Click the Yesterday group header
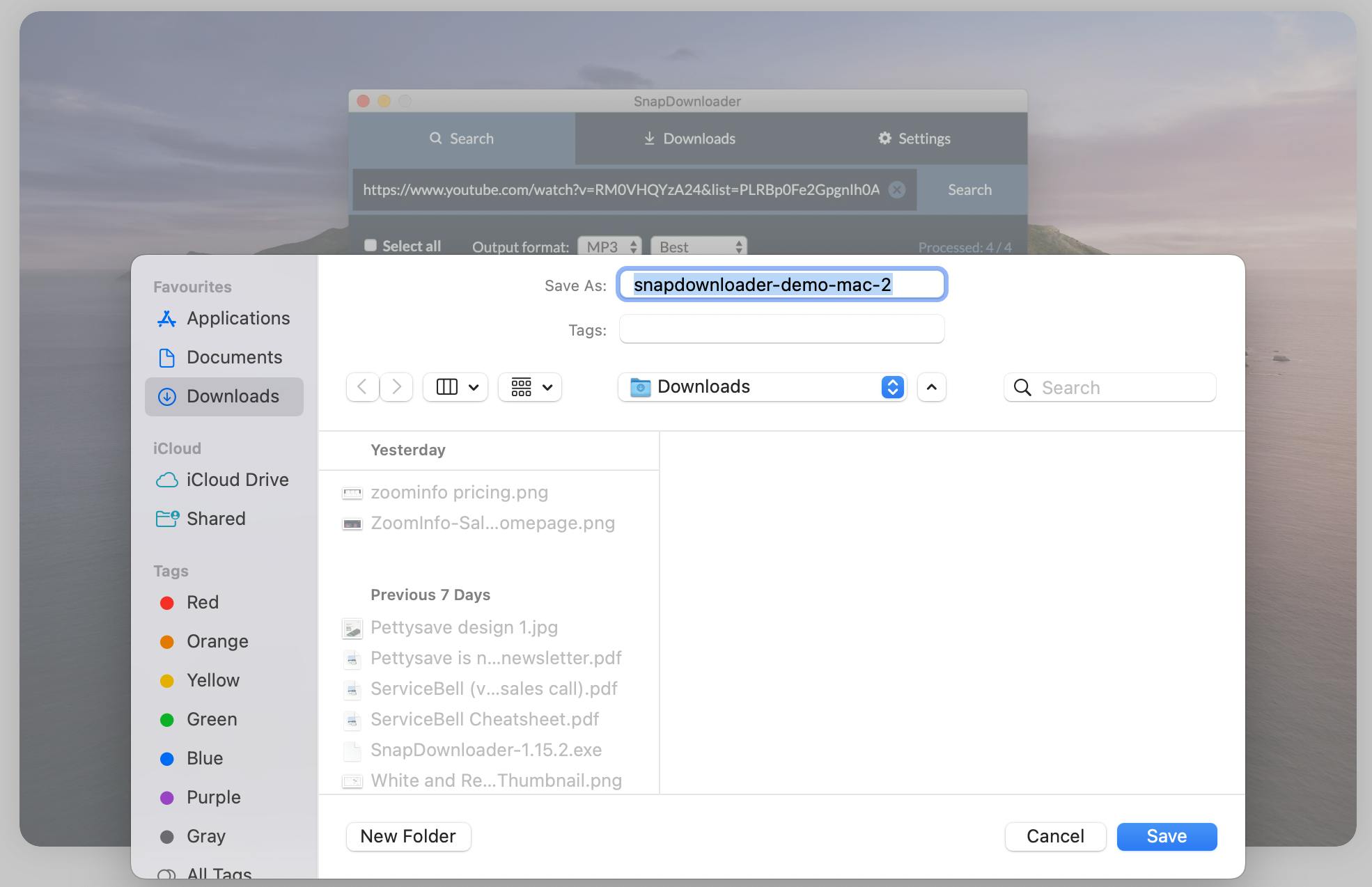Screen dimensions: 1372x887 pyautogui.click(x=408, y=450)
